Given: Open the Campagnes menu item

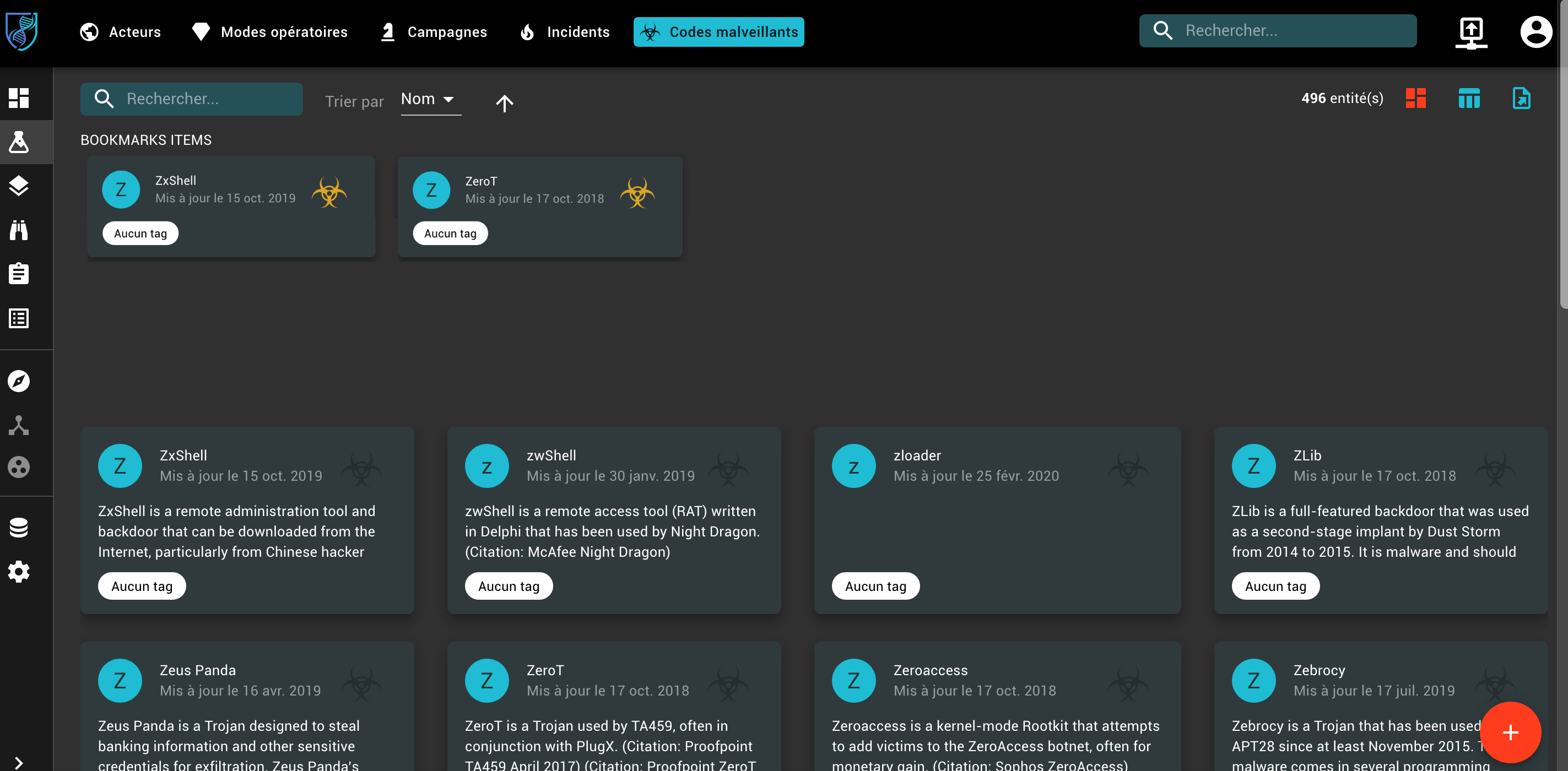Looking at the screenshot, I should [x=434, y=31].
